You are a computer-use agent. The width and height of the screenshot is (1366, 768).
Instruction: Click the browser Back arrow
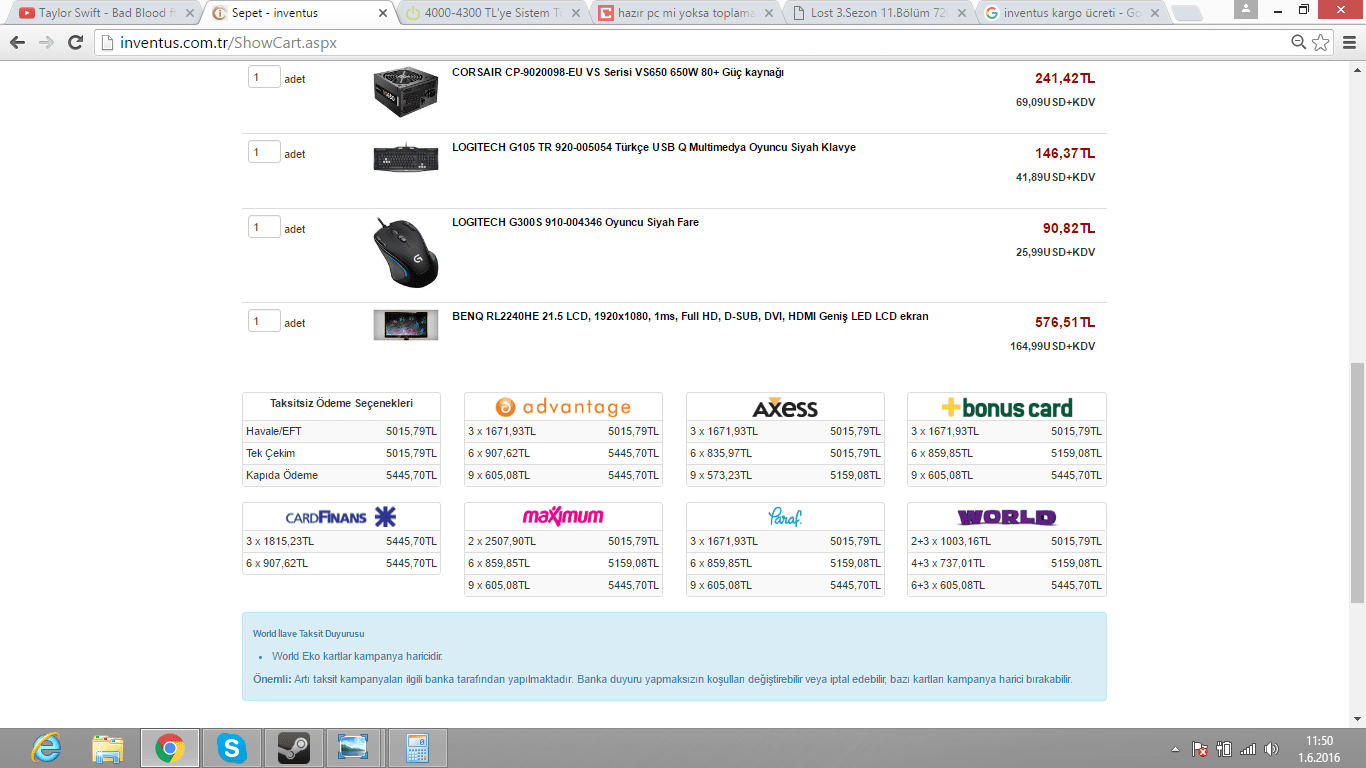click(x=18, y=43)
